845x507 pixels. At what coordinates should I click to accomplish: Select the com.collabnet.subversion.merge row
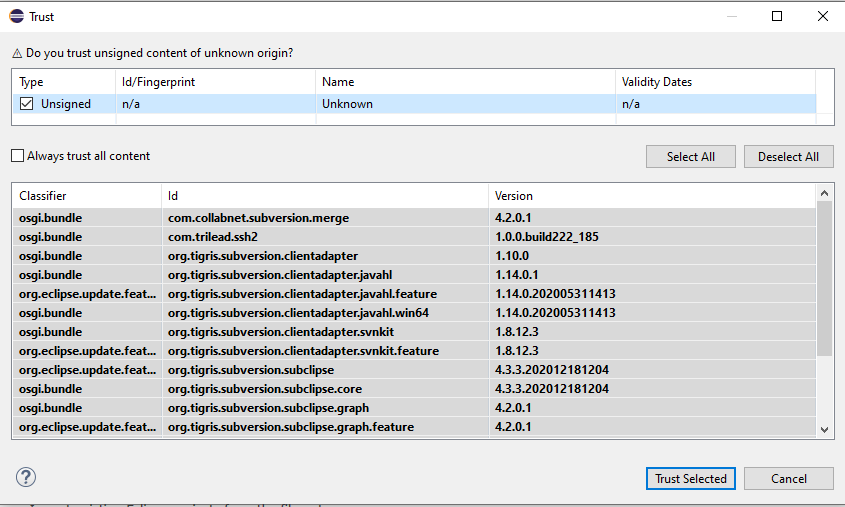coord(414,218)
